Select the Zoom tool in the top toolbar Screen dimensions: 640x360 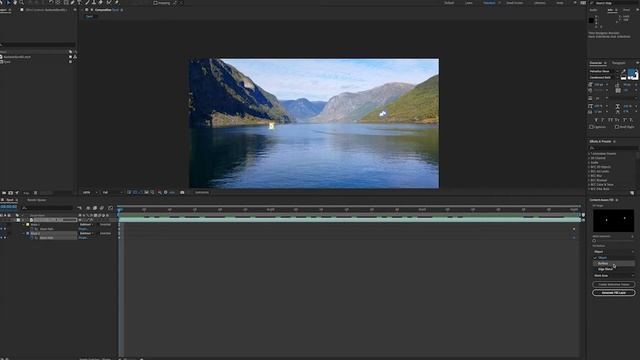22,2
